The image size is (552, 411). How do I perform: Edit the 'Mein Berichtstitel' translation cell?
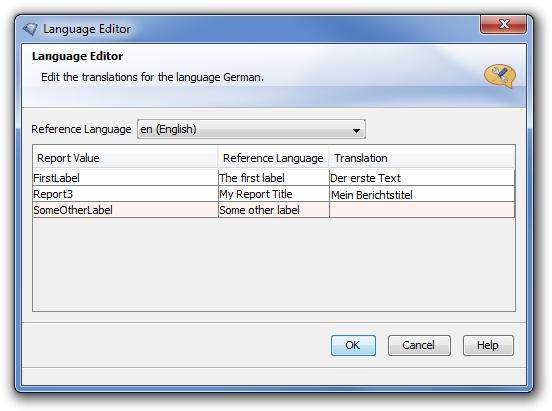422,194
